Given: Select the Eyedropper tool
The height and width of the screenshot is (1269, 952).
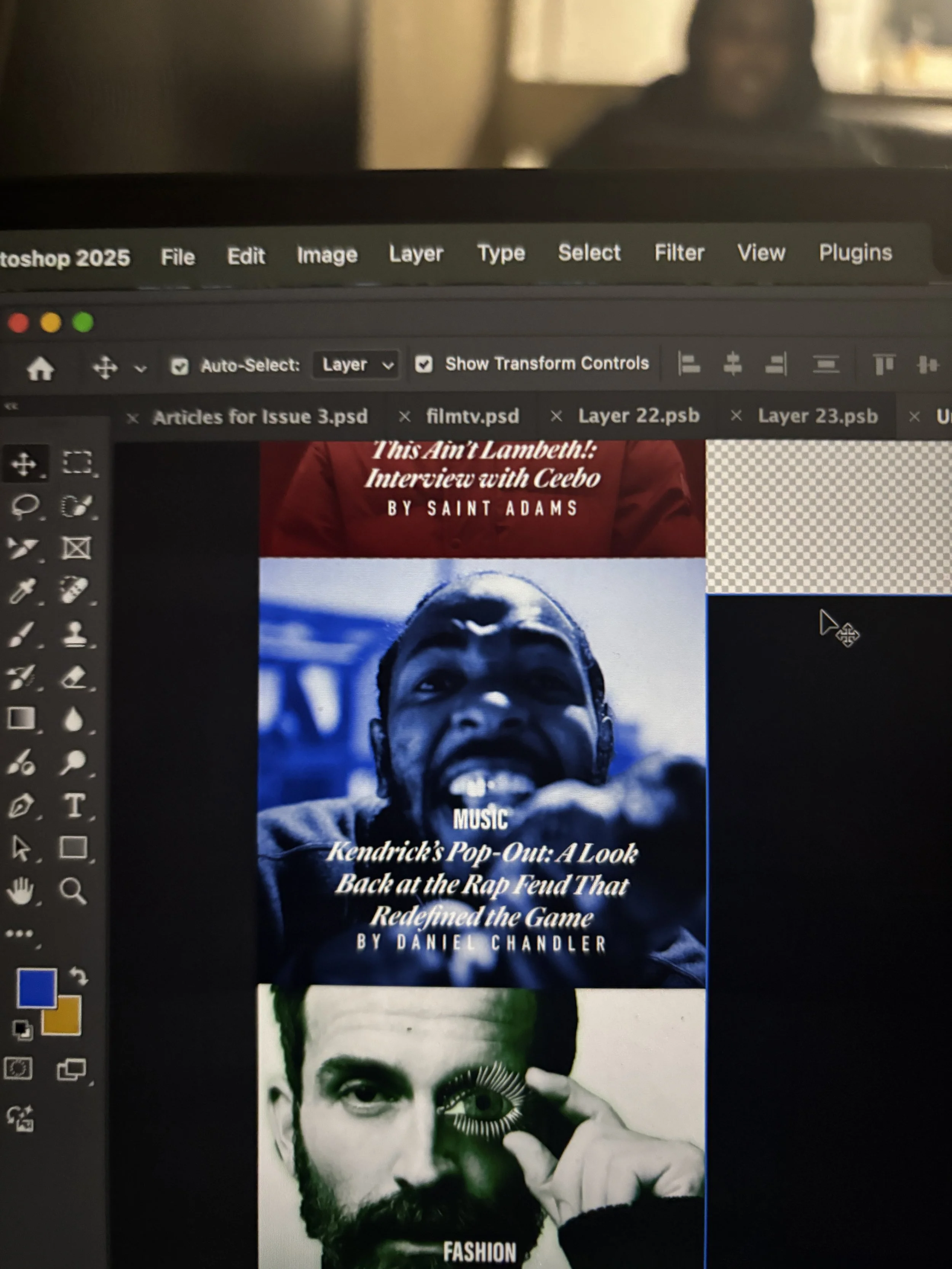Looking at the screenshot, I should (x=22, y=591).
